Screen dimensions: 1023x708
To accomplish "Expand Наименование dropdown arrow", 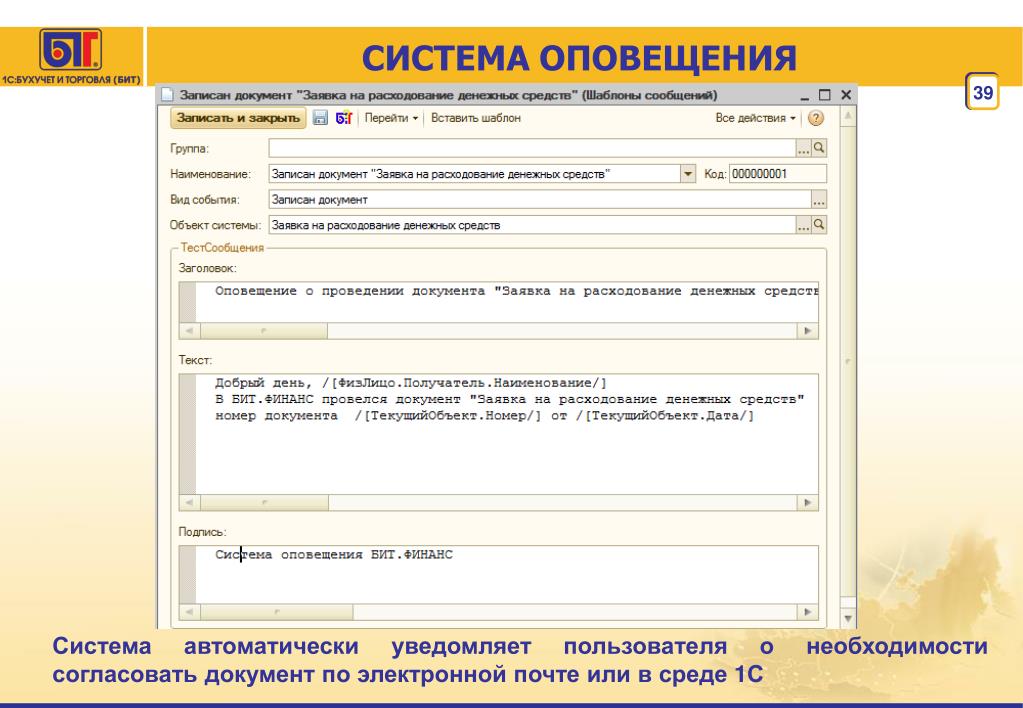I will (x=688, y=174).
